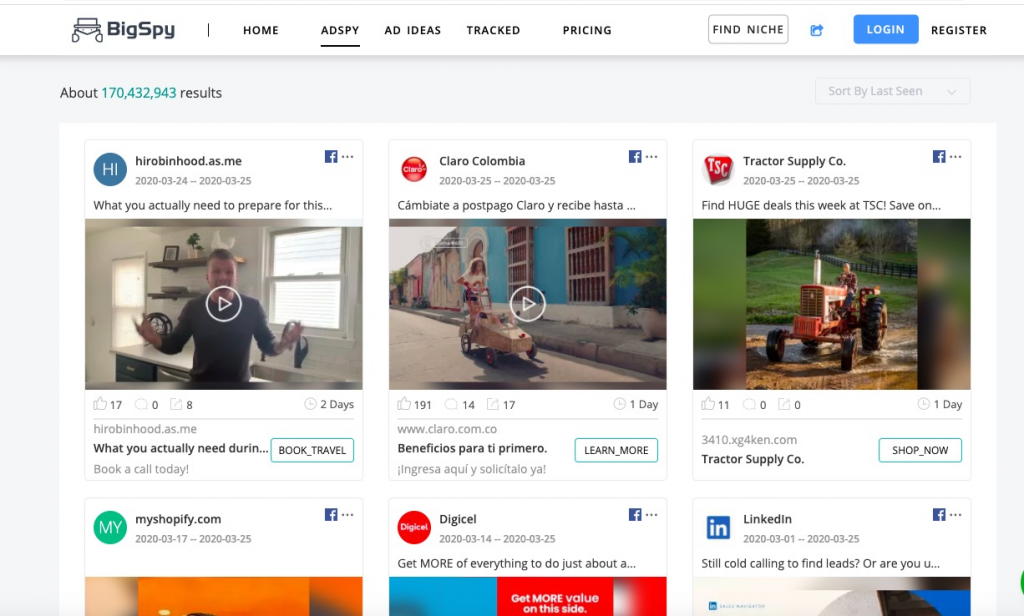
Task: Click like icon on Claro Colombia ad
Action: [404, 404]
